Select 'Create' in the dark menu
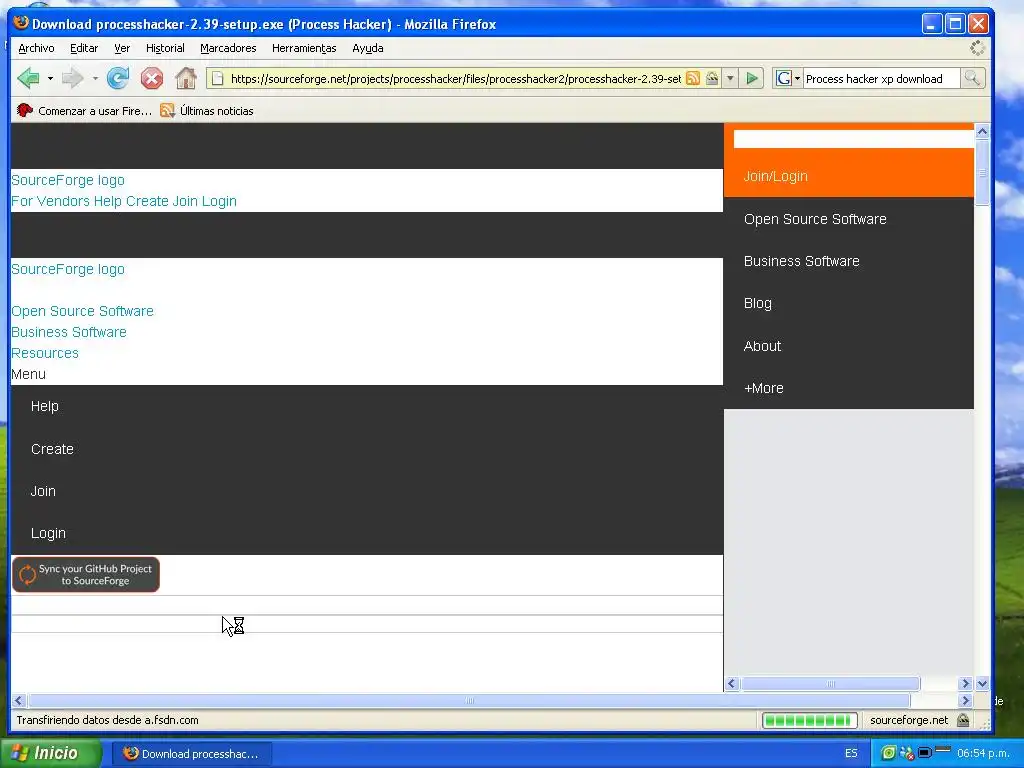1024x768 pixels. pos(52,449)
